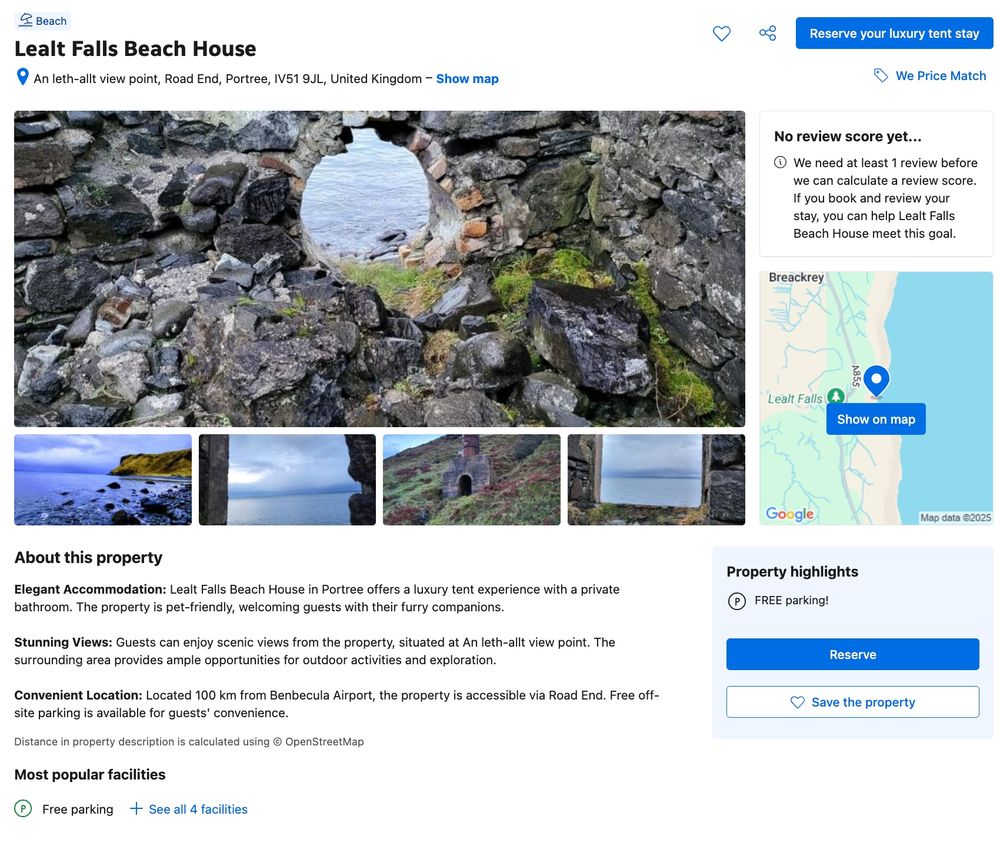
Task: Click the We Price Match link
Action: tap(940, 75)
